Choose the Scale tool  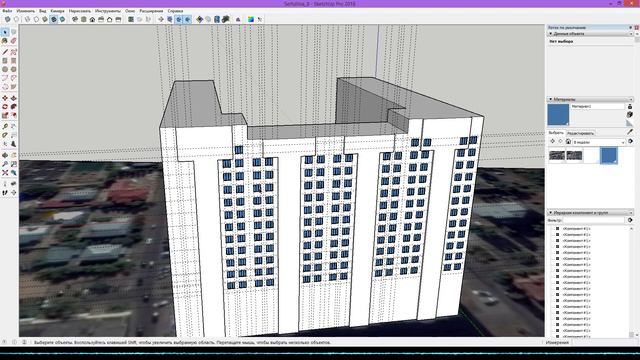point(5,116)
